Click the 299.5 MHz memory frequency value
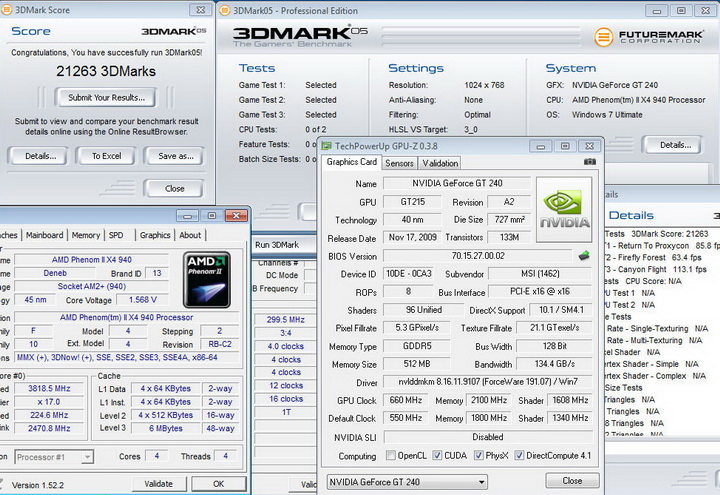Image resolution: width=720 pixels, height=495 pixels. tap(286, 320)
